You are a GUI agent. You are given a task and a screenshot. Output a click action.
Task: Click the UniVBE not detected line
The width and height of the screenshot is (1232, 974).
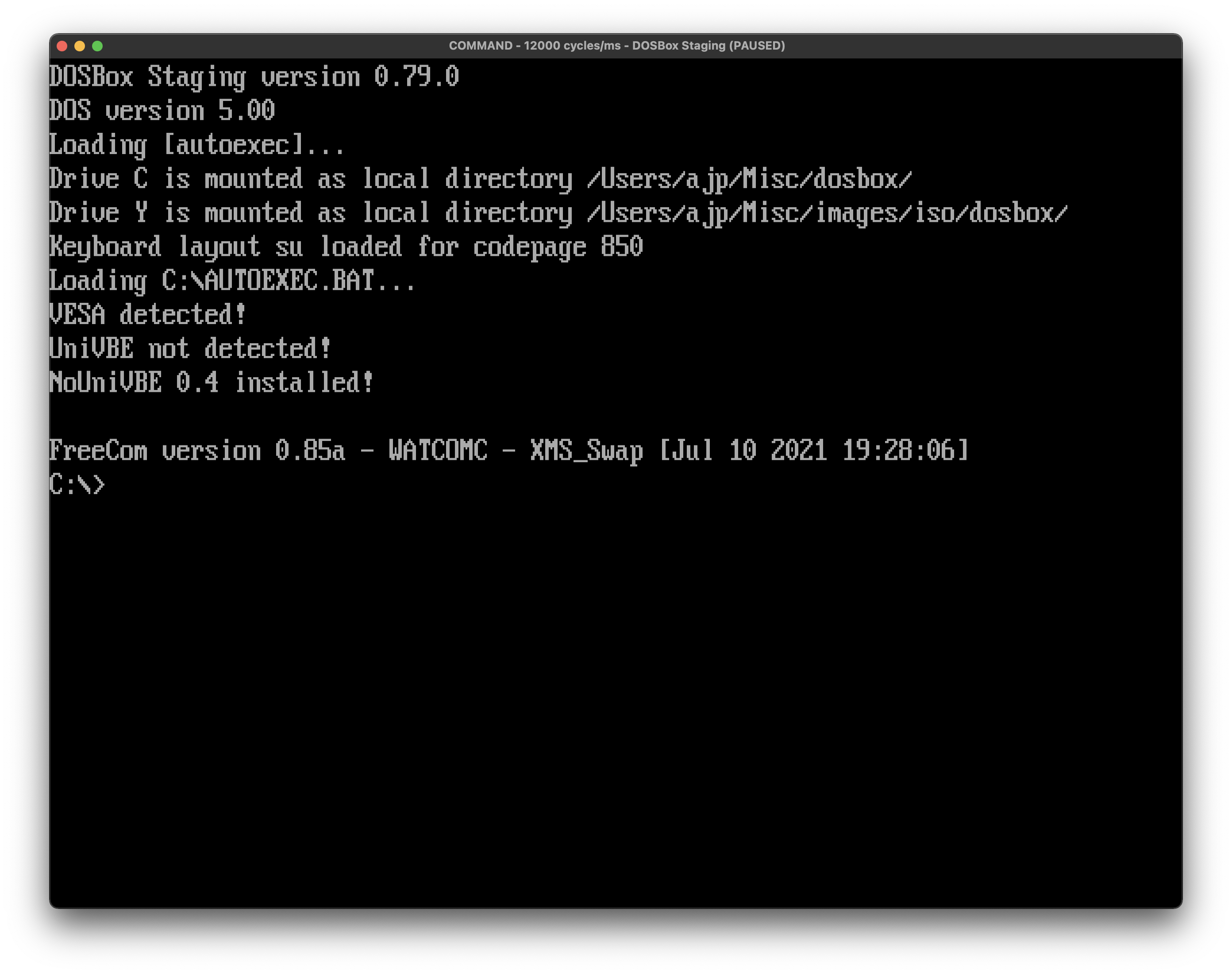(189, 348)
